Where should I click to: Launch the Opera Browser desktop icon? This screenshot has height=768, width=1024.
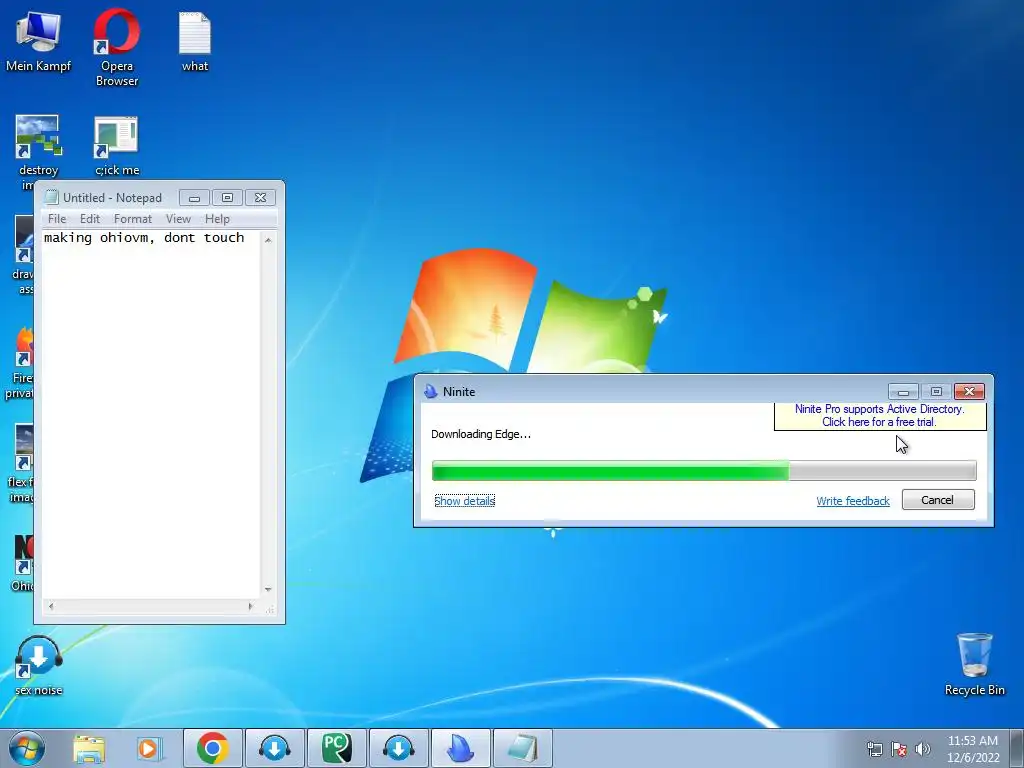click(x=116, y=47)
